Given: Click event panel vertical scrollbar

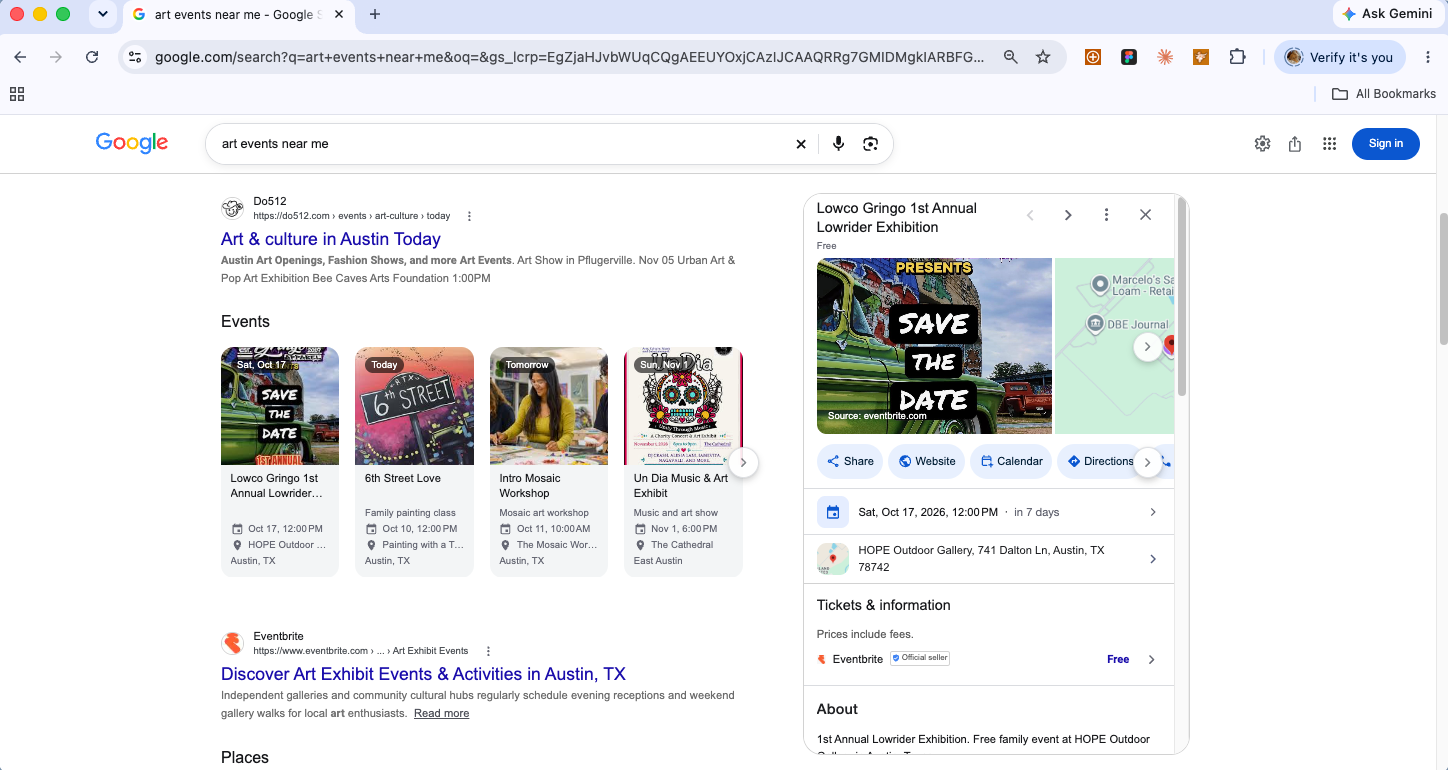Looking at the screenshot, I should (1182, 296).
